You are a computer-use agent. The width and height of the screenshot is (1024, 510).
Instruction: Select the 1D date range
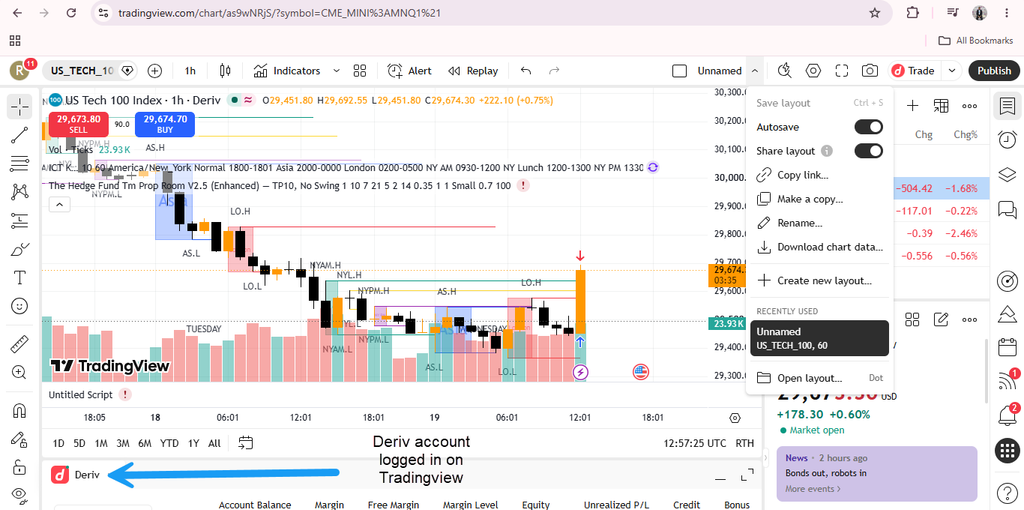click(x=58, y=443)
